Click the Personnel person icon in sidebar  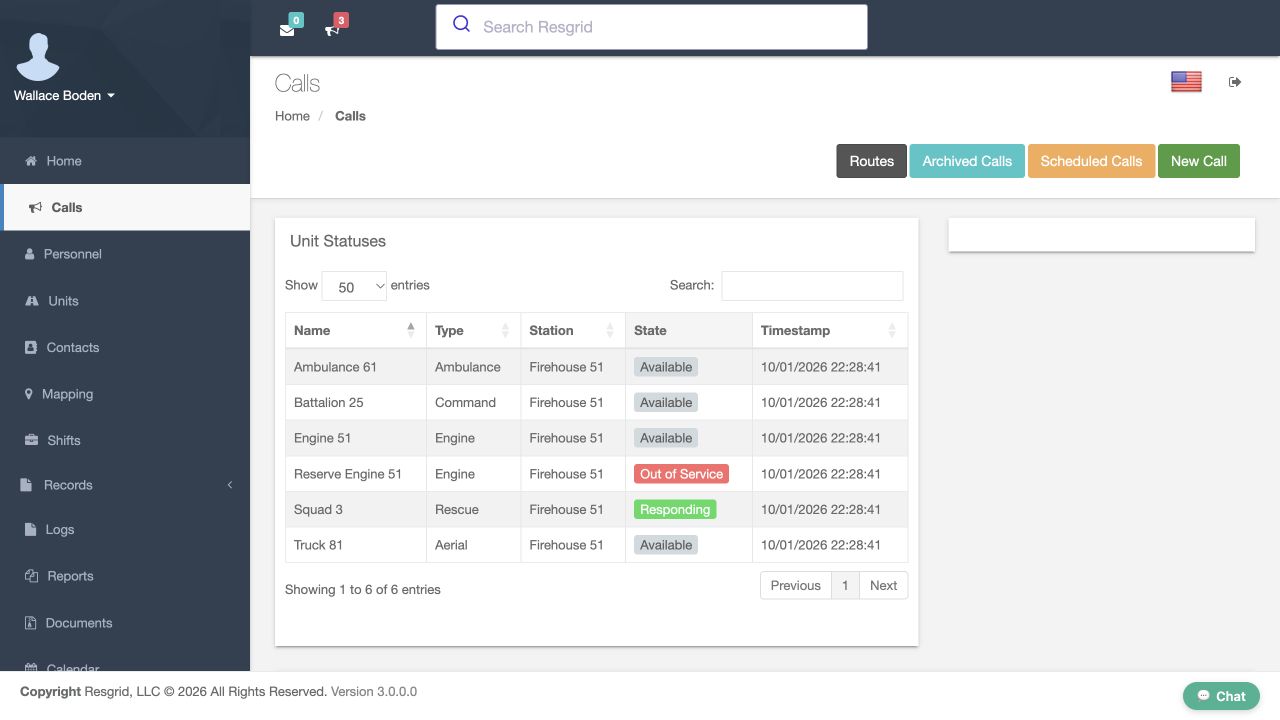30,254
